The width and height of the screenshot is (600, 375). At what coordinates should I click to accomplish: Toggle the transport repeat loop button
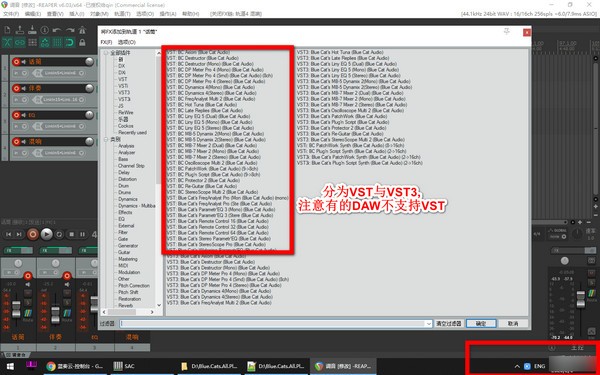click(59, 234)
